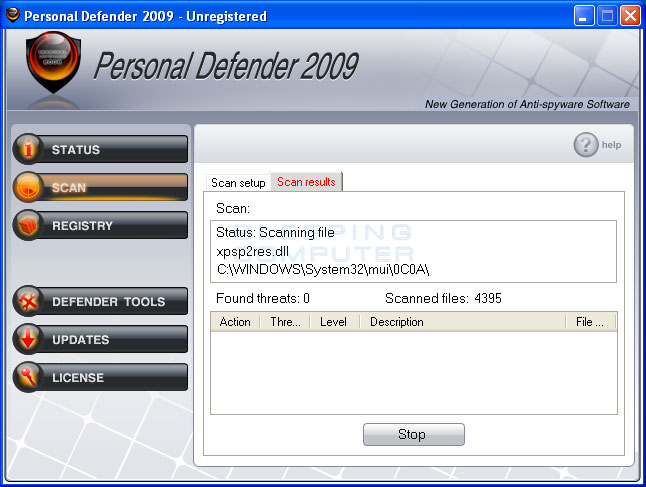
Task: Switch to the Scan setup tab
Action: coord(238,183)
